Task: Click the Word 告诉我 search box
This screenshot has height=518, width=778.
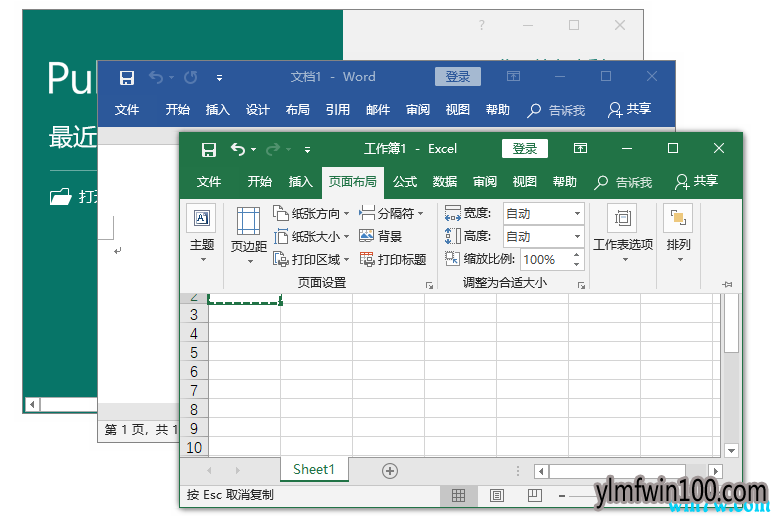Action: click(557, 110)
